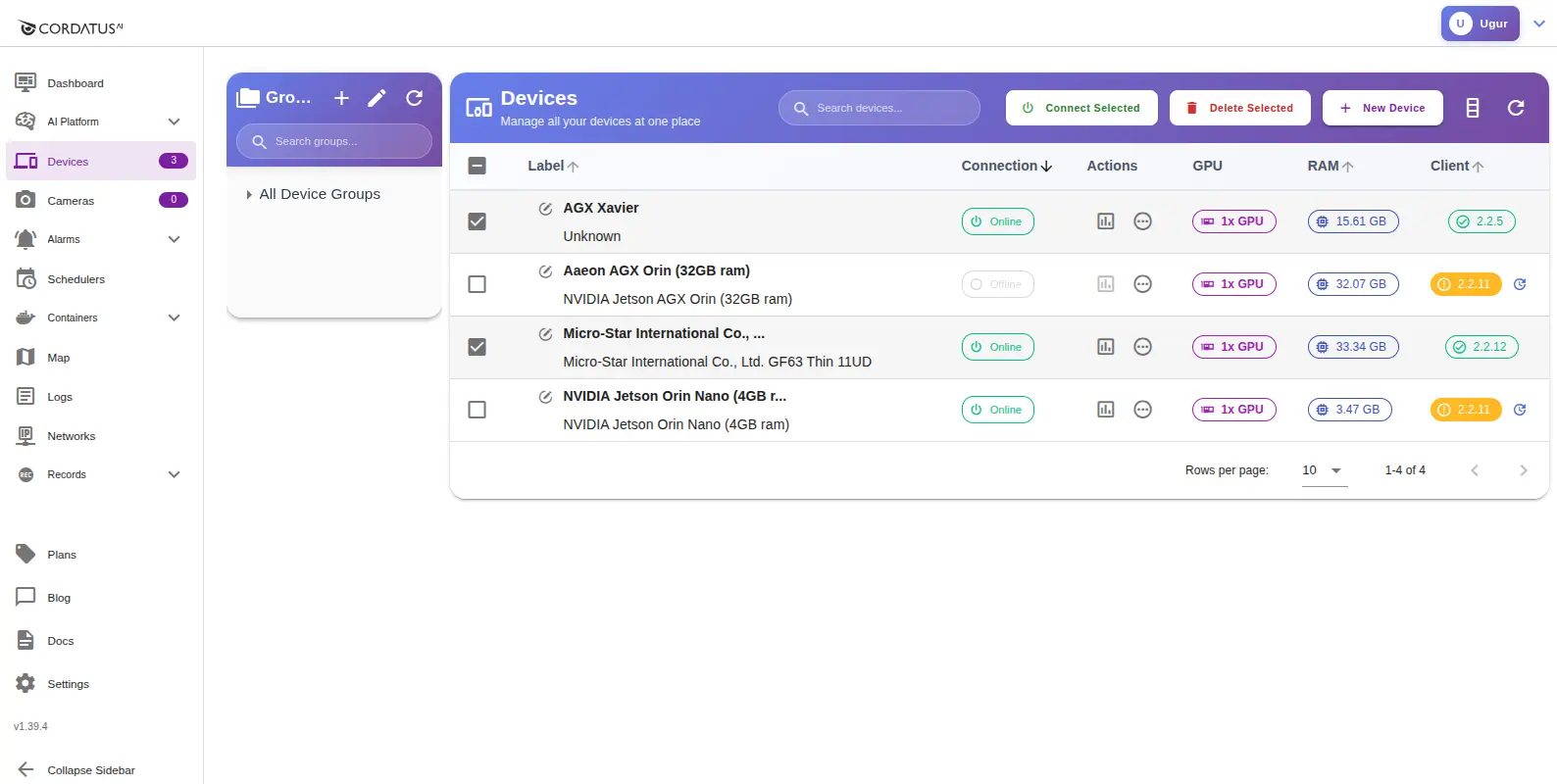Image resolution: width=1557 pixels, height=784 pixels.
Task: Click the Cordatus logo
Action: (71, 28)
